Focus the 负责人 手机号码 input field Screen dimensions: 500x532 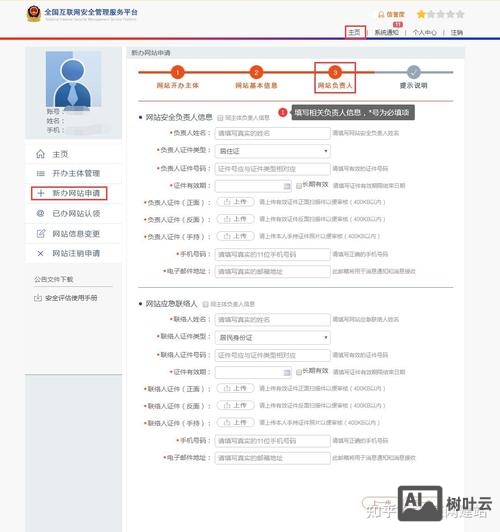(273, 254)
